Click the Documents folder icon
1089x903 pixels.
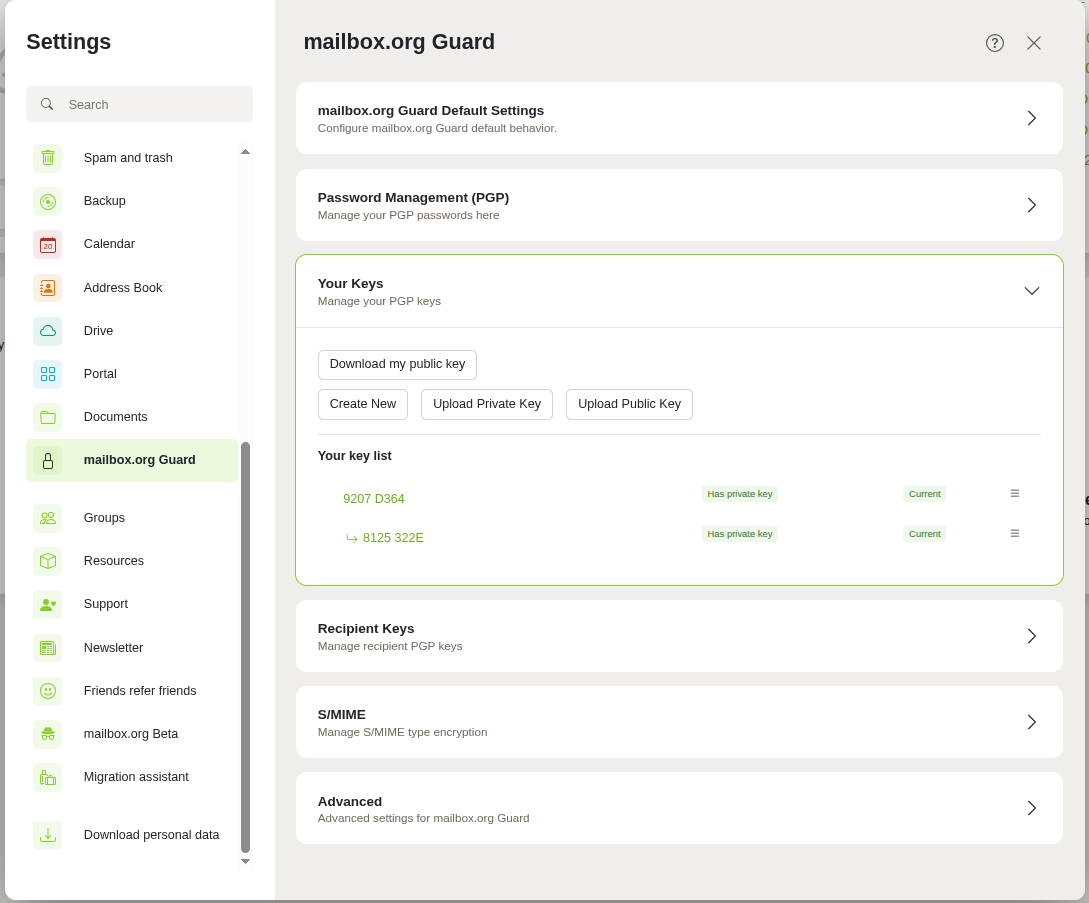coord(48,417)
